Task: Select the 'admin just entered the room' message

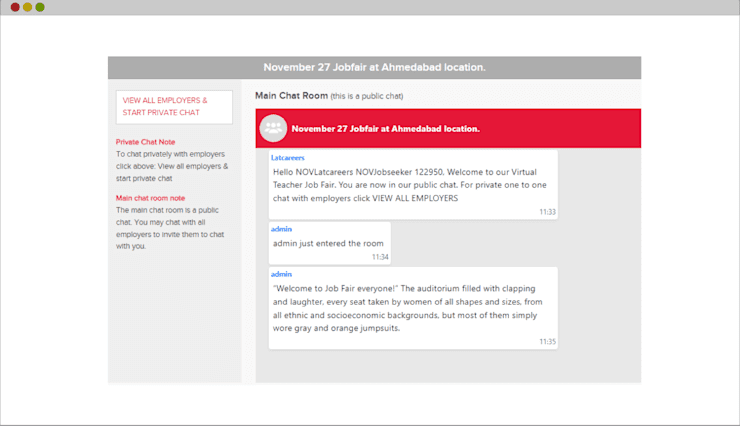Action: [x=329, y=243]
